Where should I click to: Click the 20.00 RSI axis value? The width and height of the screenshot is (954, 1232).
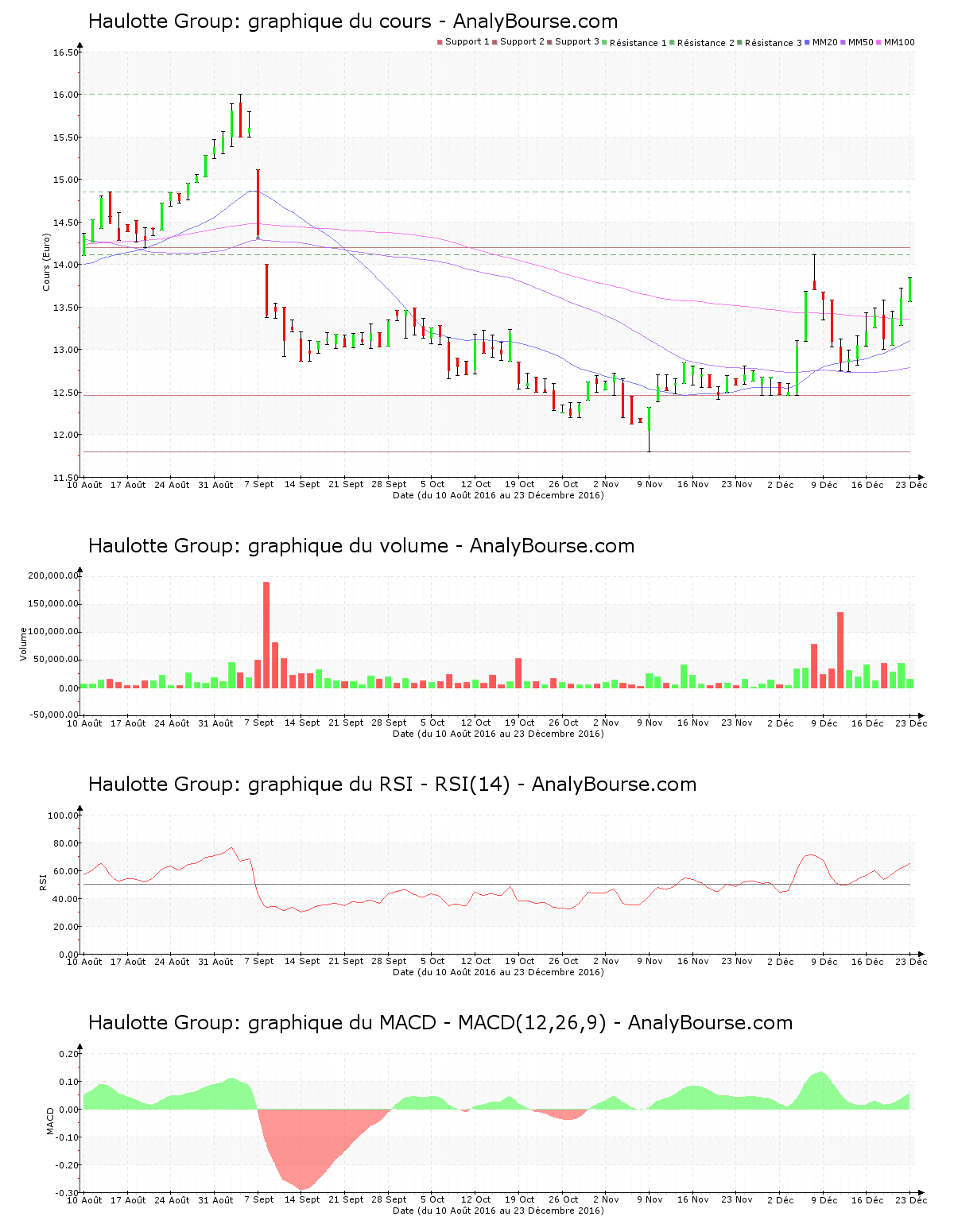click(x=66, y=927)
